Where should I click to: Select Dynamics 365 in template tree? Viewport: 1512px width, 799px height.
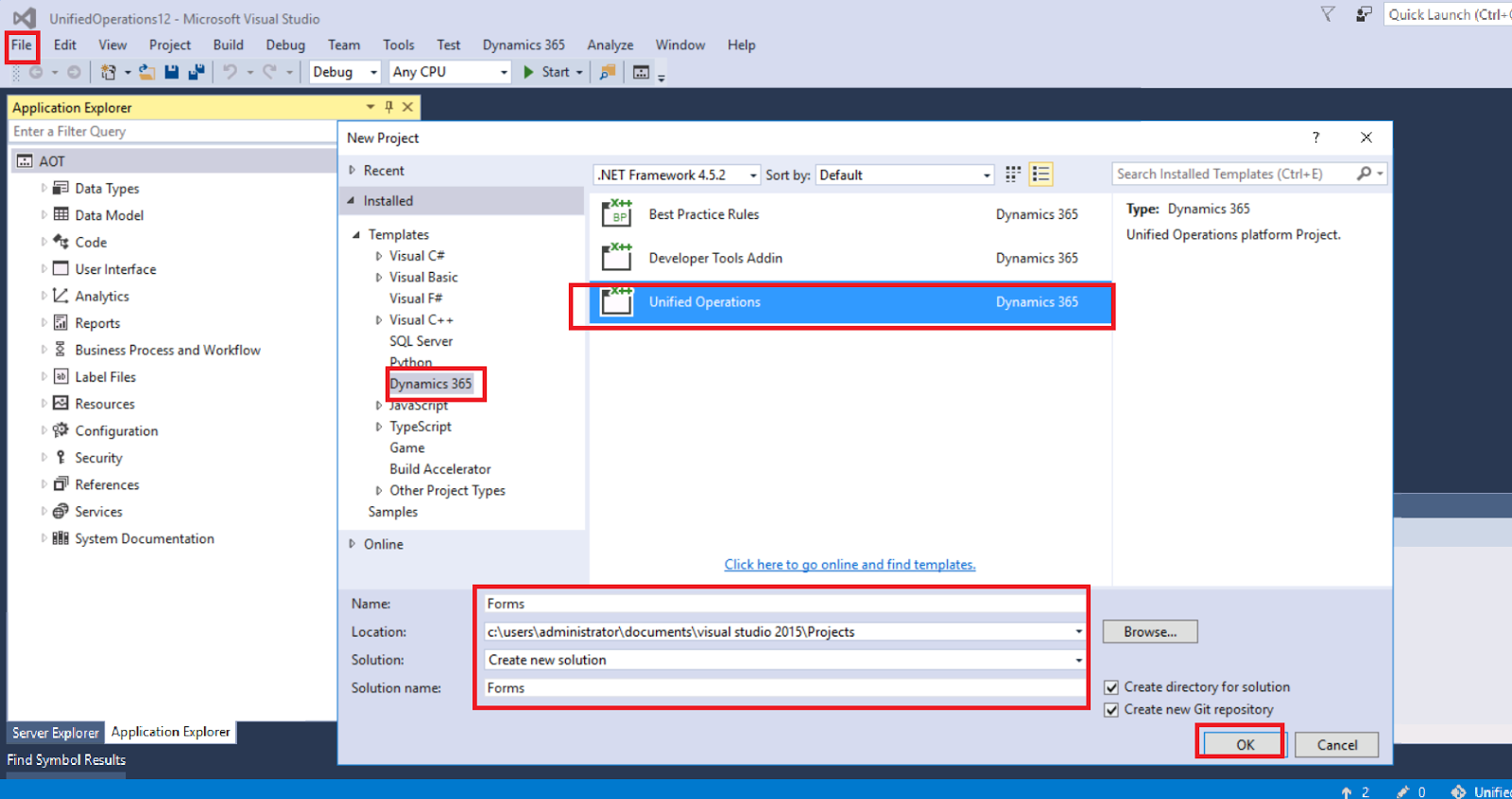click(431, 384)
